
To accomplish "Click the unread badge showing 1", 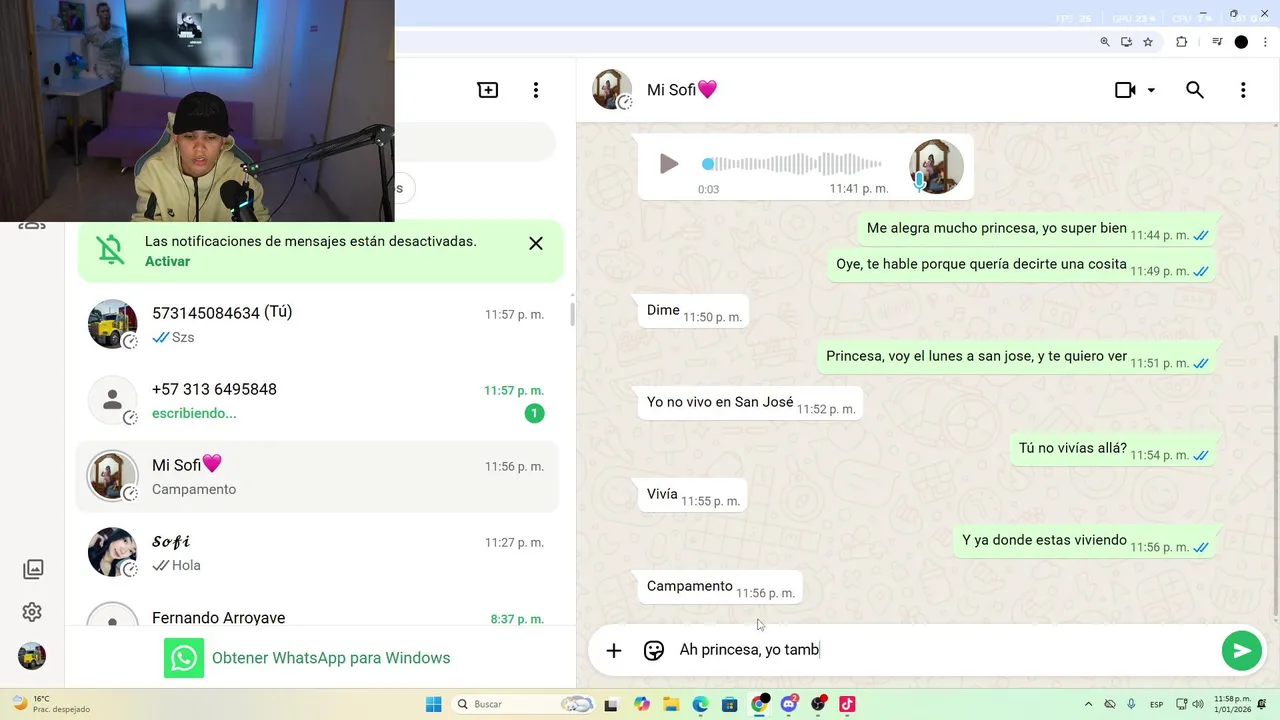I will pos(535,413).
